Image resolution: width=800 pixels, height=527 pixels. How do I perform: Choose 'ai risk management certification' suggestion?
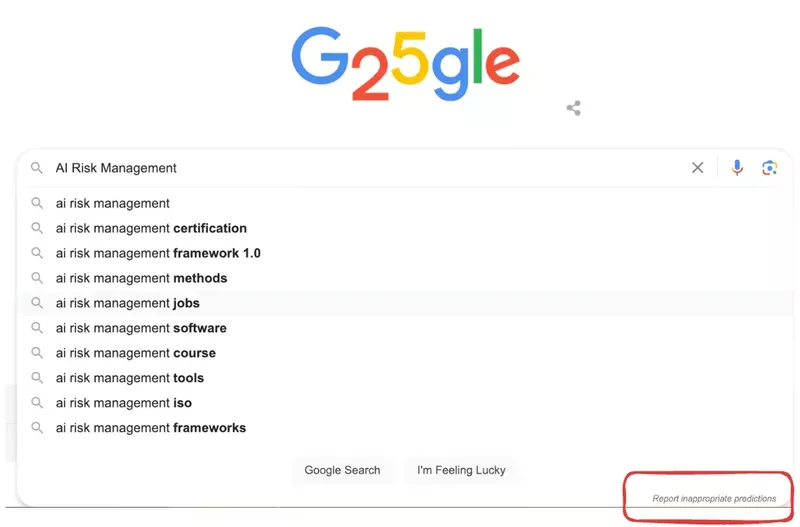[151, 228]
